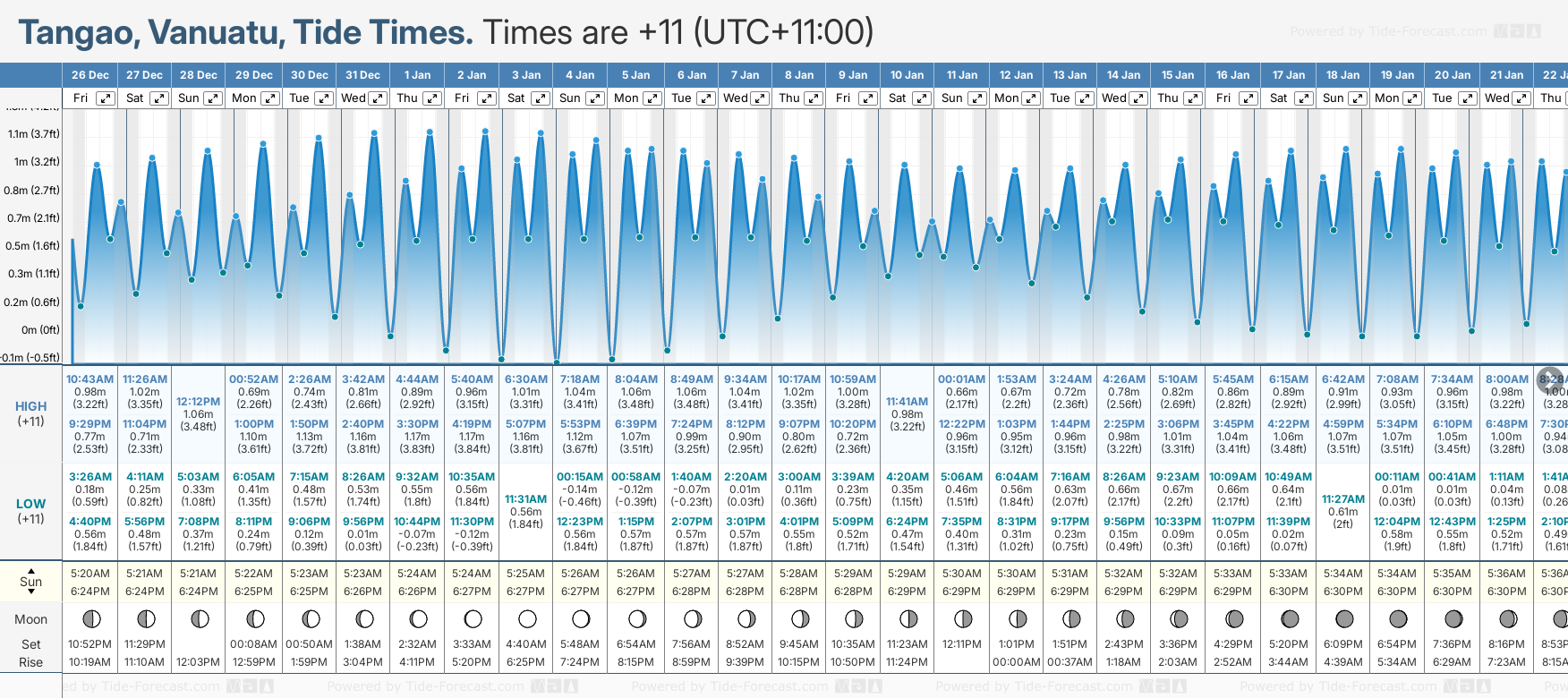This screenshot has width=1568, height=698.
Task: Expand the Wed 21 Jan day view
Action: [x=1521, y=98]
